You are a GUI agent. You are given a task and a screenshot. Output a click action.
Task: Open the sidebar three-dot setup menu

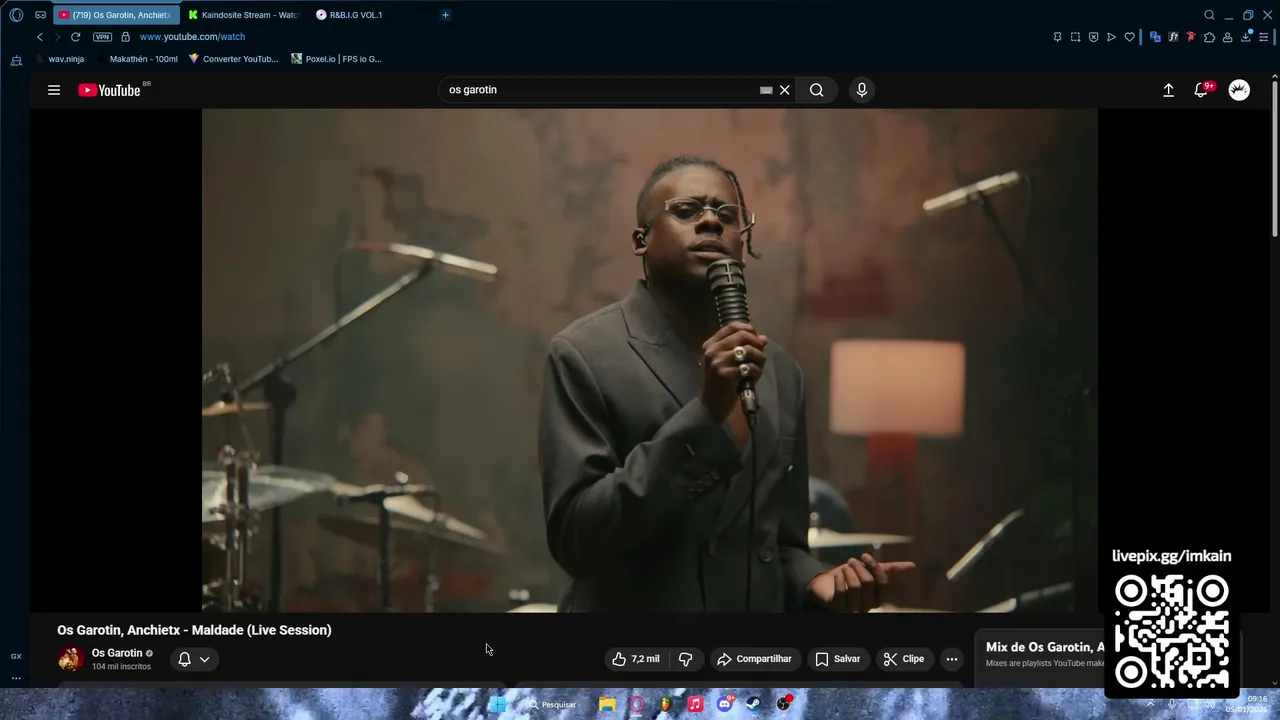point(16,678)
